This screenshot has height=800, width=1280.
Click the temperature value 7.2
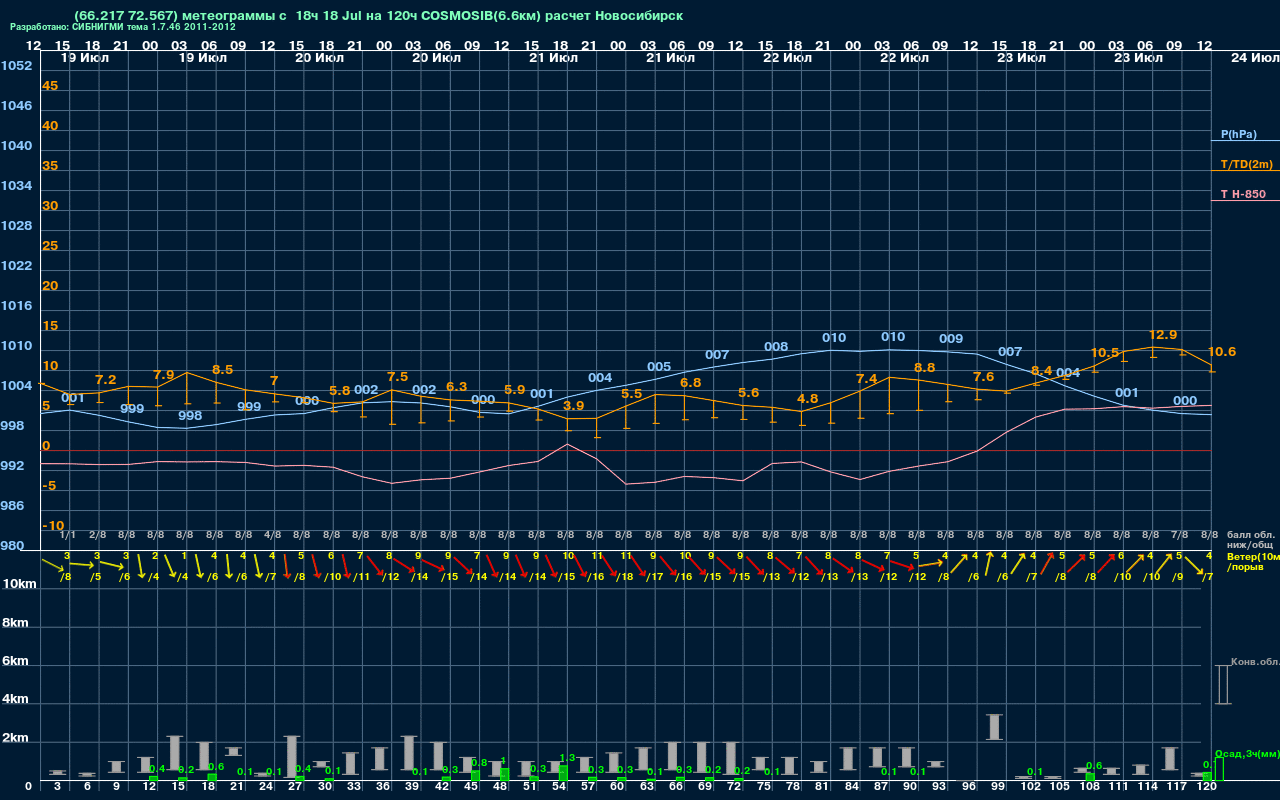106,380
